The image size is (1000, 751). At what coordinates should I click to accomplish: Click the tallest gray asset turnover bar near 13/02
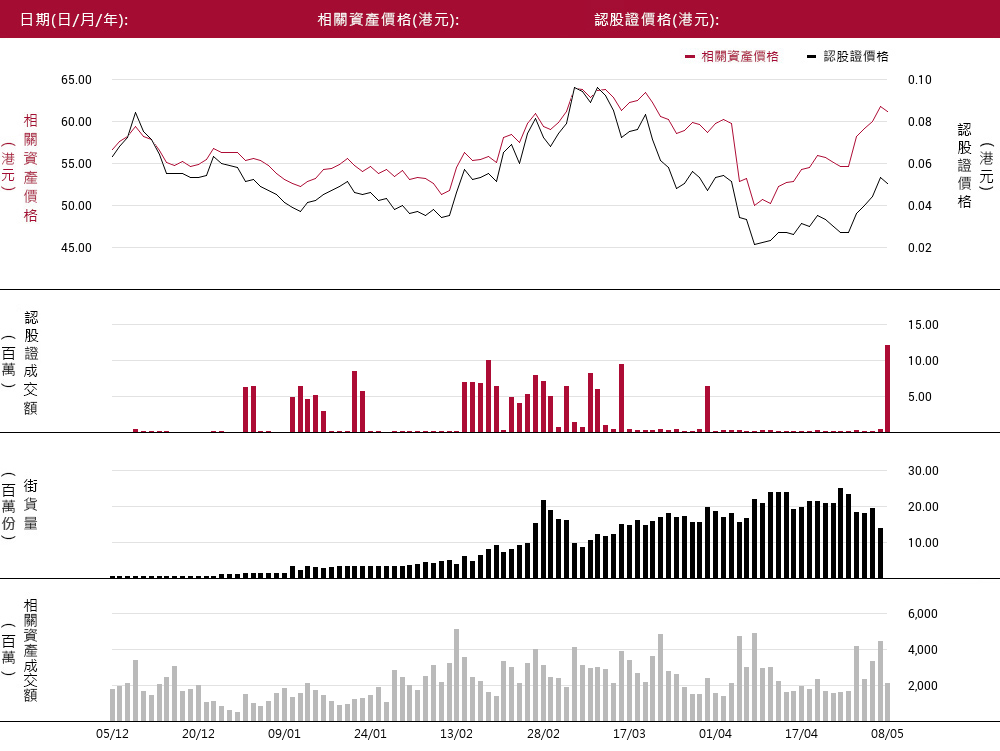click(457, 675)
